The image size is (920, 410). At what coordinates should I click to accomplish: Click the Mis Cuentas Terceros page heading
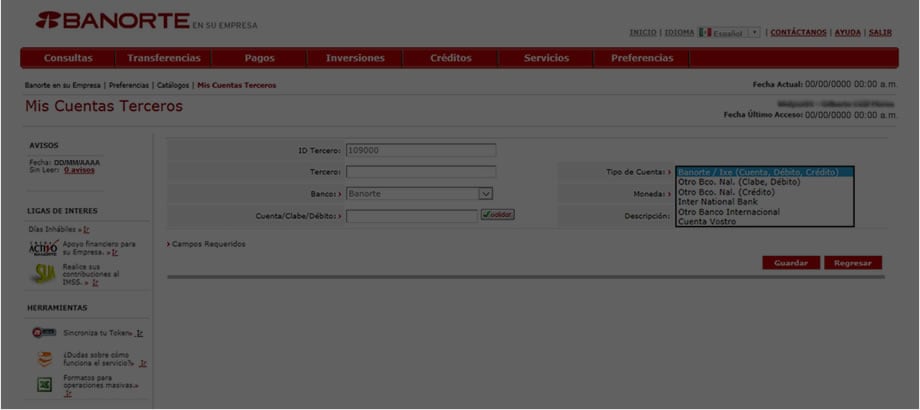click(x=104, y=106)
